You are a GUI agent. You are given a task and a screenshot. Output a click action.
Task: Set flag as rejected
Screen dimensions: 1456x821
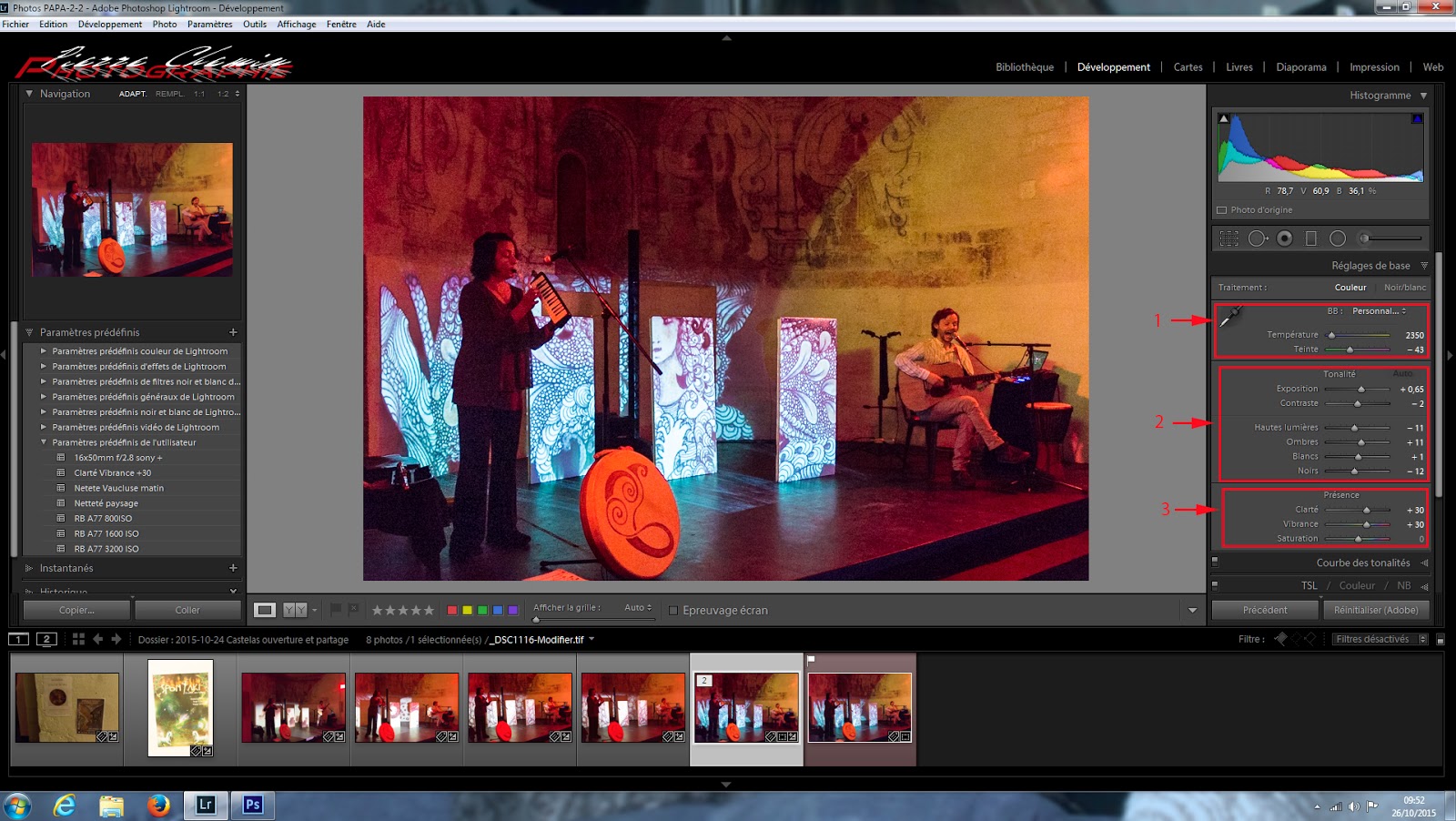(353, 609)
